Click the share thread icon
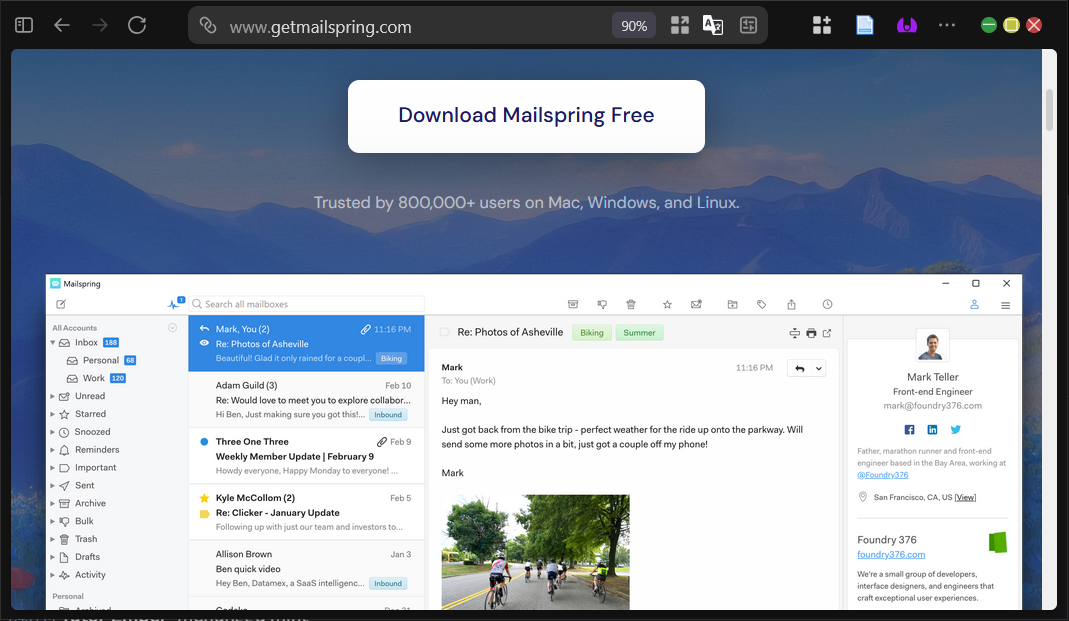Screen dimensions: 1069x621 tap(791, 304)
